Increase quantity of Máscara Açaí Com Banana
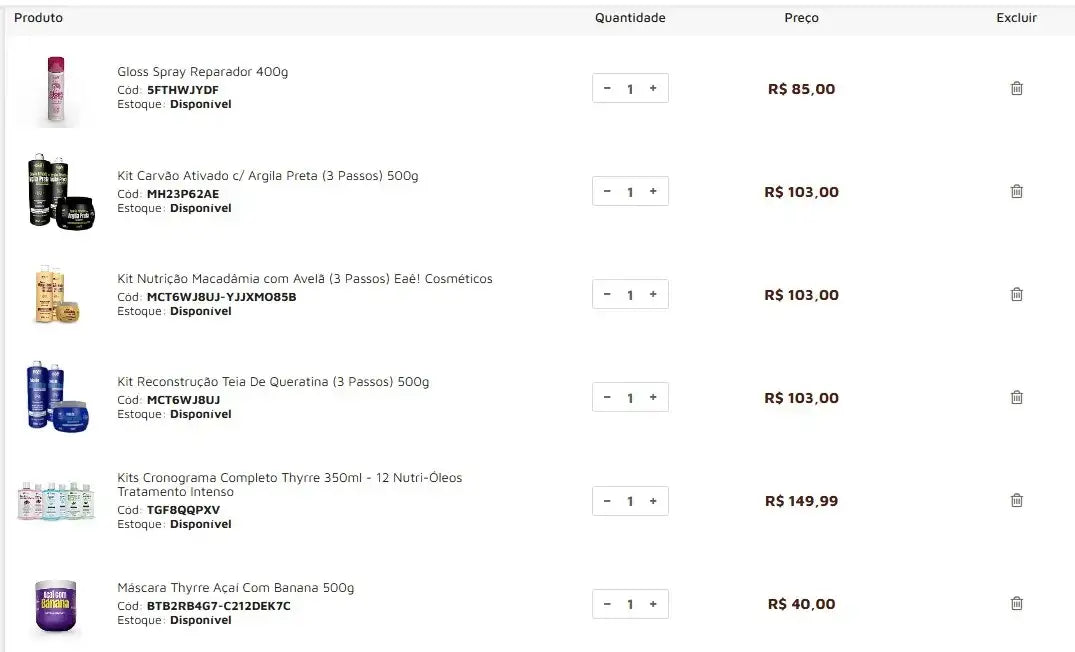This screenshot has width=1075, height=652. point(653,604)
